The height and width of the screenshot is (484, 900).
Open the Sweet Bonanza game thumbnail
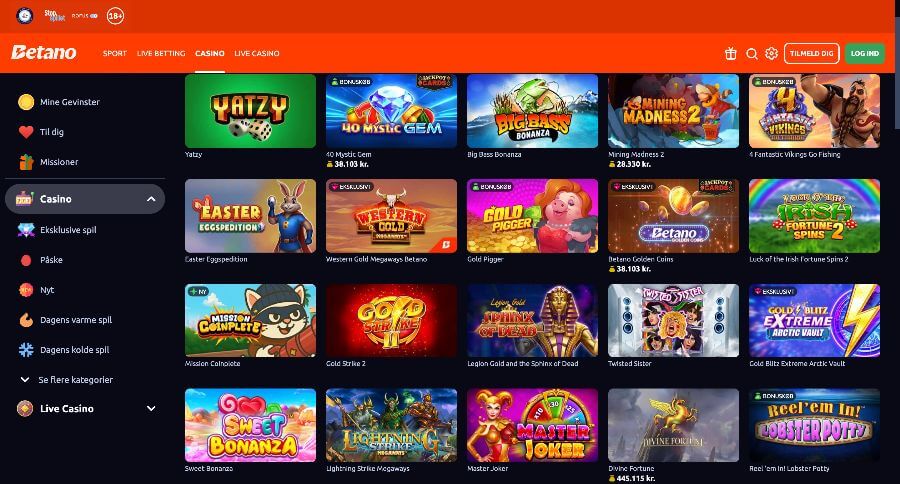[250, 425]
